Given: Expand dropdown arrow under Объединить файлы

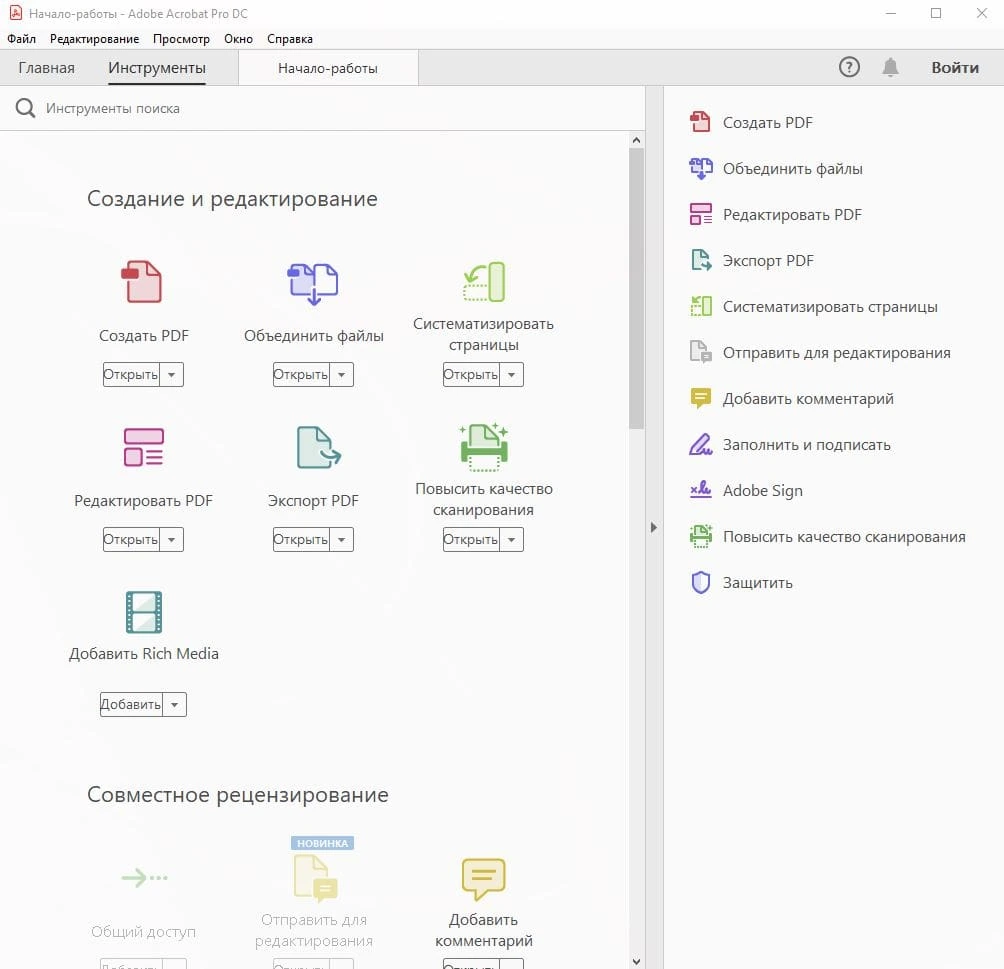Looking at the screenshot, I should click(x=341, y=375).
